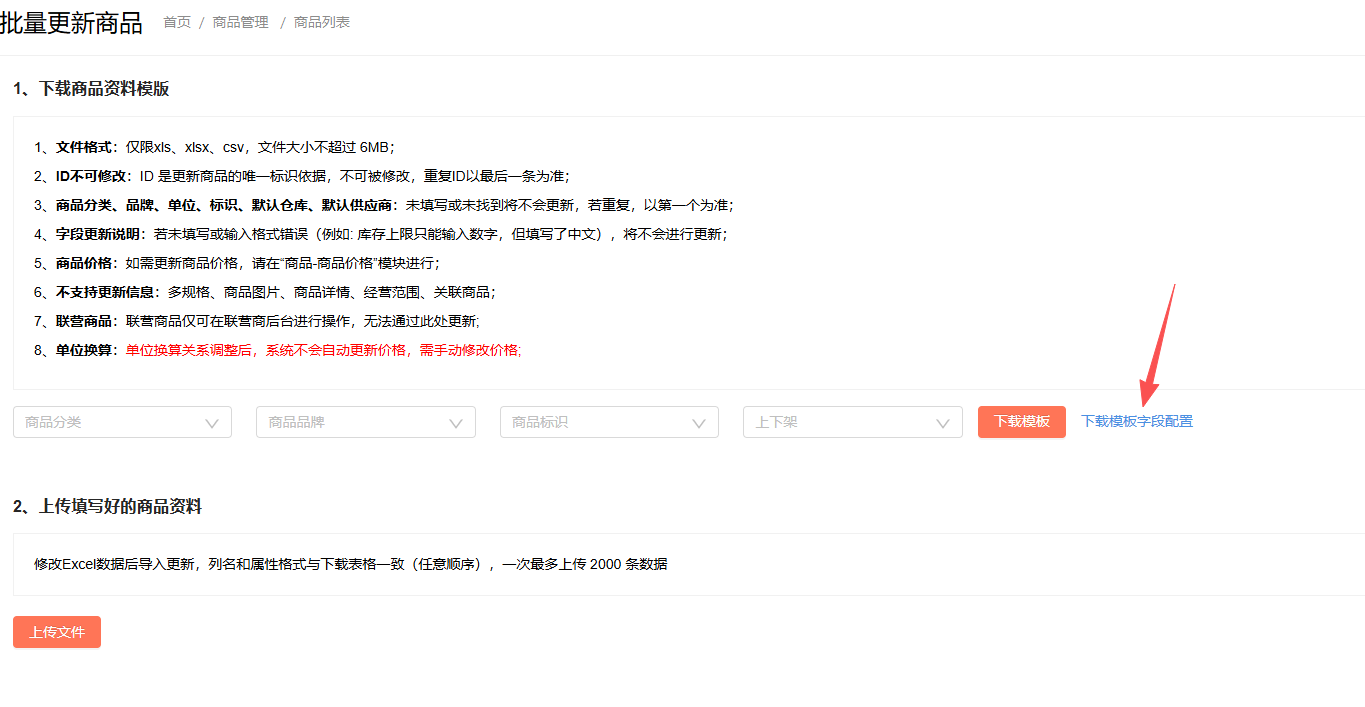Open 下载模板字段配置 link
The image size is (1365, 707).
coord(1137,422)
